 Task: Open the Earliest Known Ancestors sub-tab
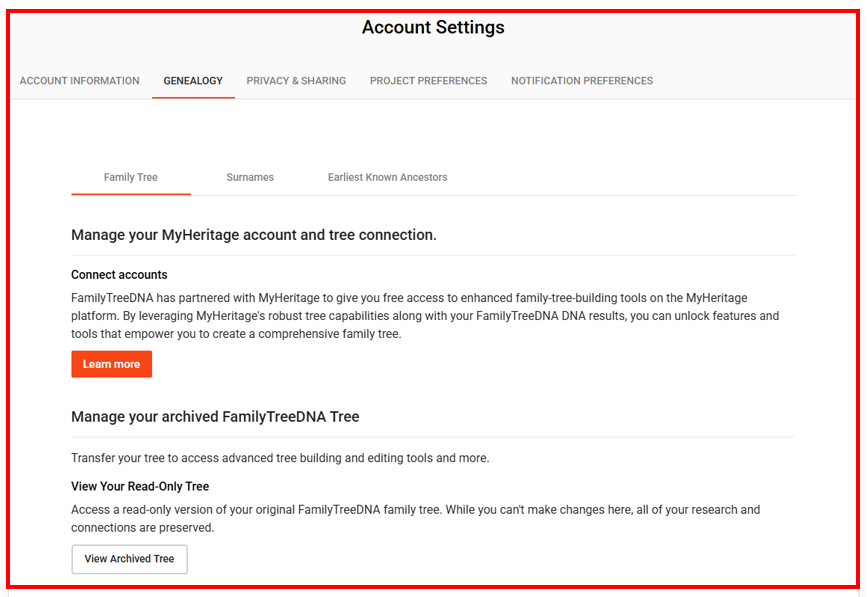point(388,177)
